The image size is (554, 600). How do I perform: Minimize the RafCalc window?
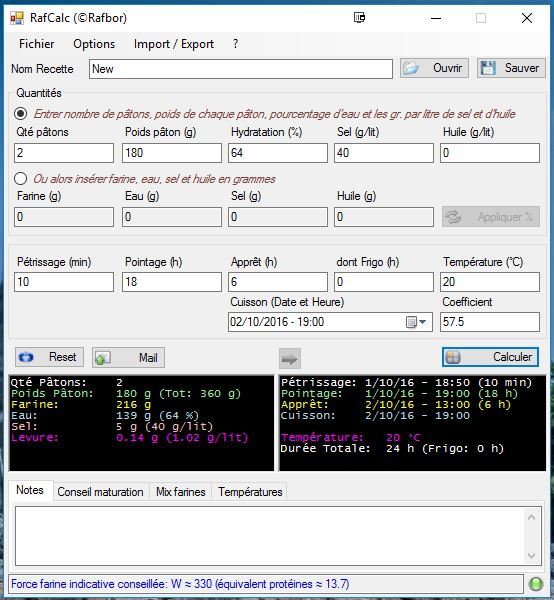pos(436,18)
